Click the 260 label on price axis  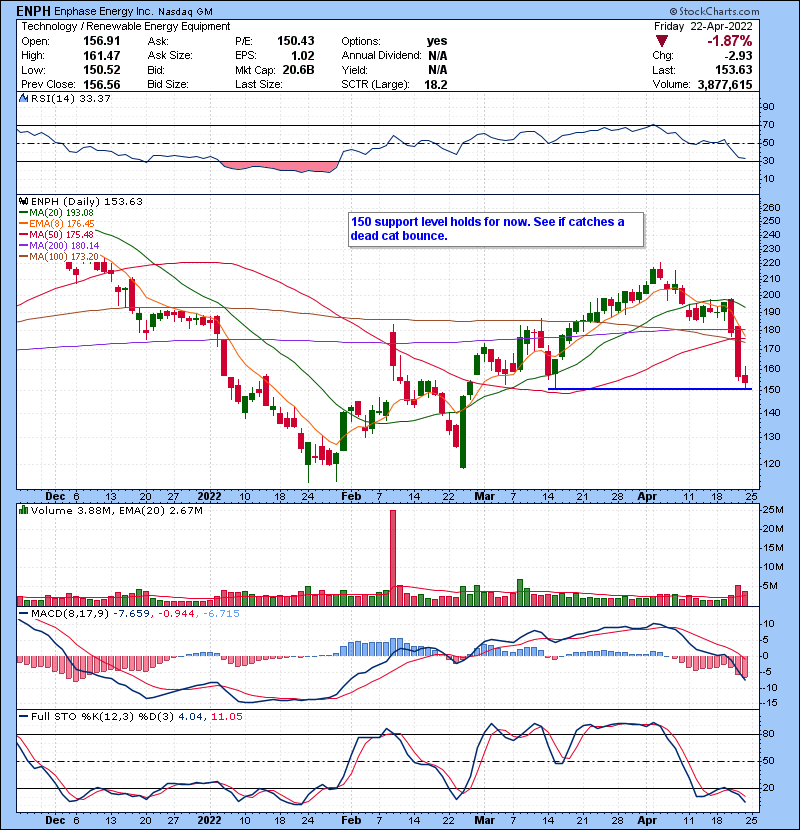[x=772, y=208]
